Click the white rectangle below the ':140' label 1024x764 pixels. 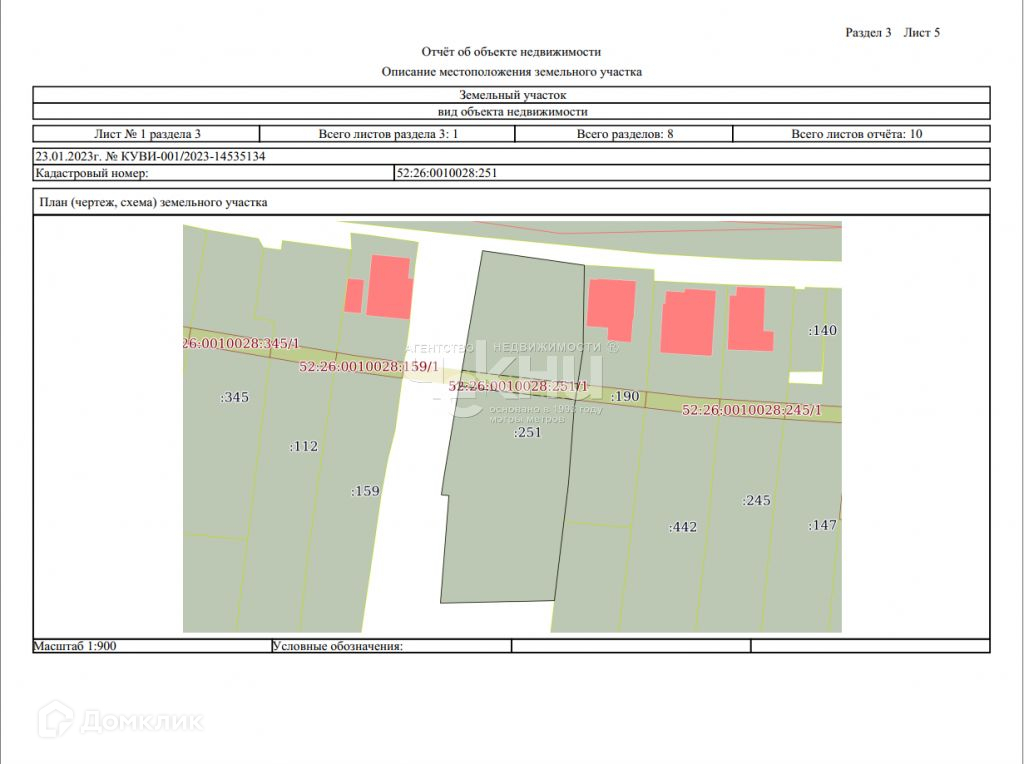point(806,378)
